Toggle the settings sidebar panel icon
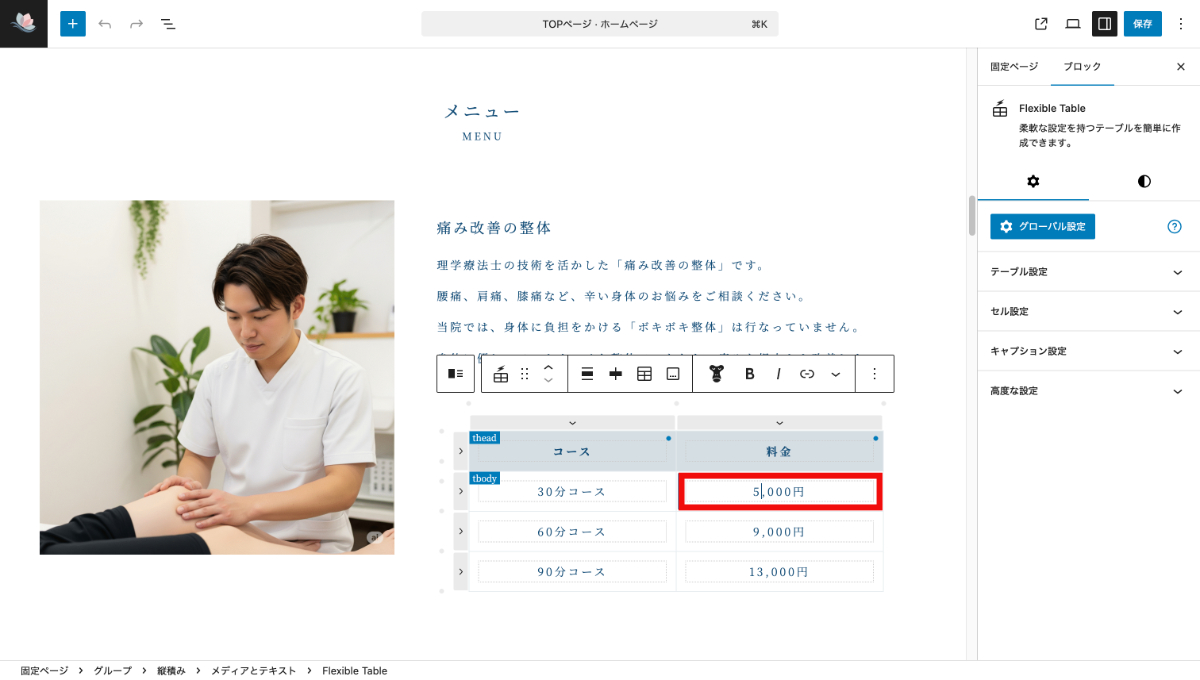The height and width of the screenshot is (680, 1200). (x=1104, y=23)
